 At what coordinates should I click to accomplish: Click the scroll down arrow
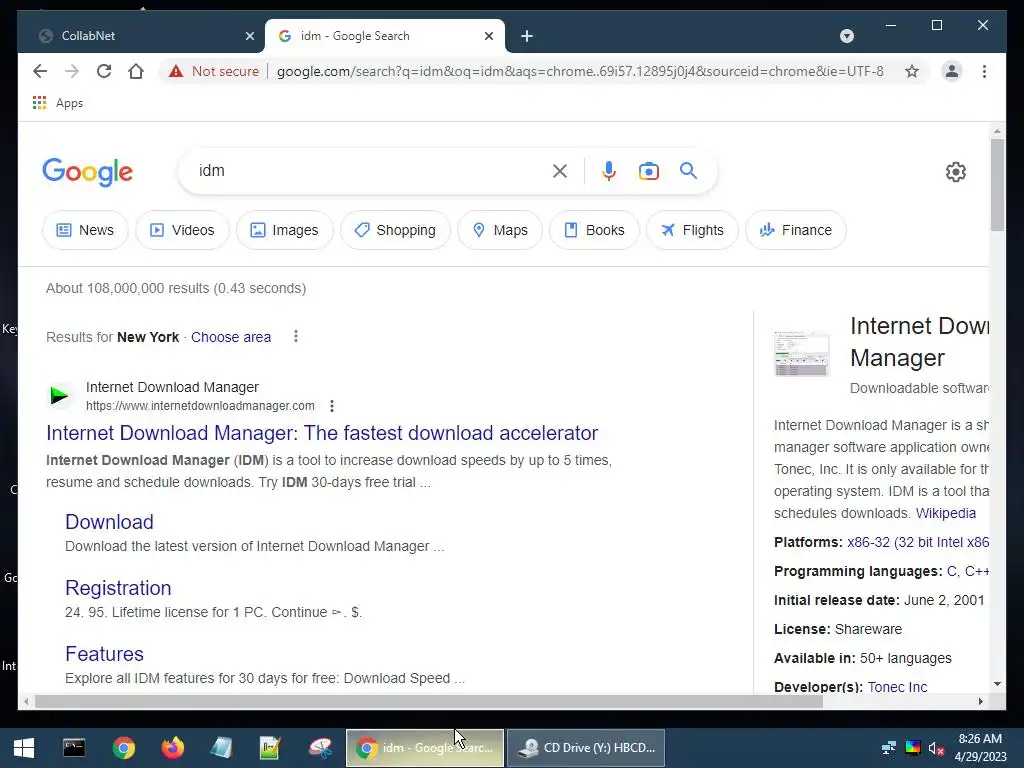[x=997, y=684]
